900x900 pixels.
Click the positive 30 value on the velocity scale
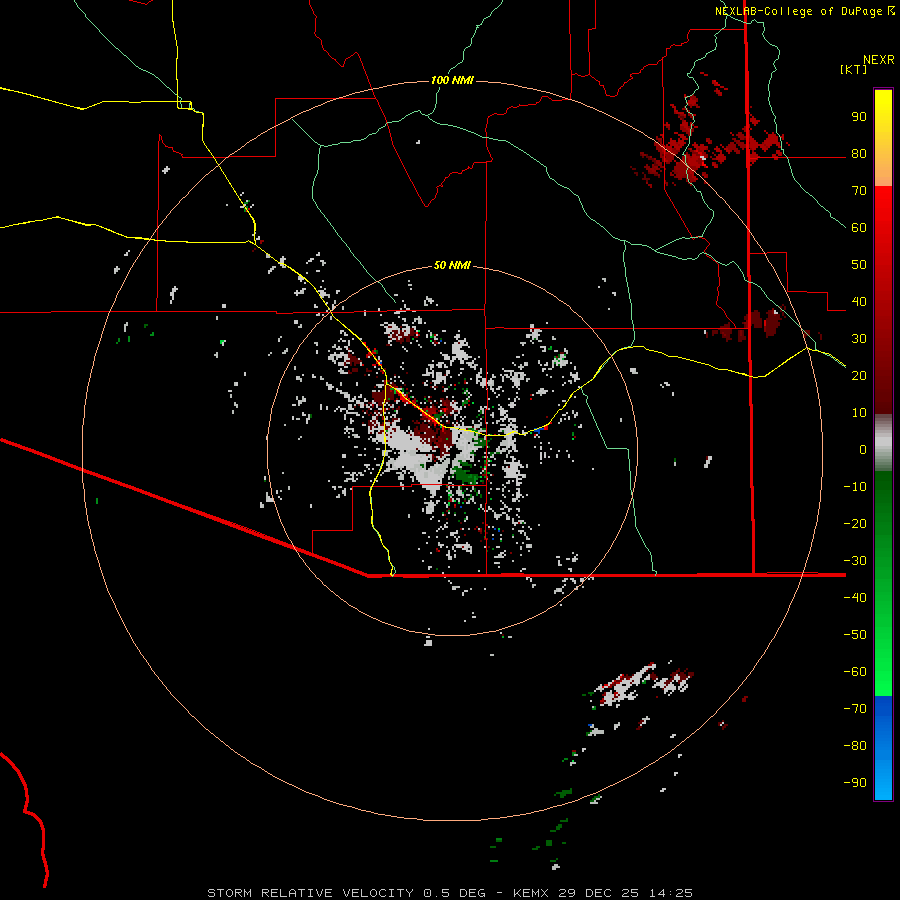(x=859, y=339)
